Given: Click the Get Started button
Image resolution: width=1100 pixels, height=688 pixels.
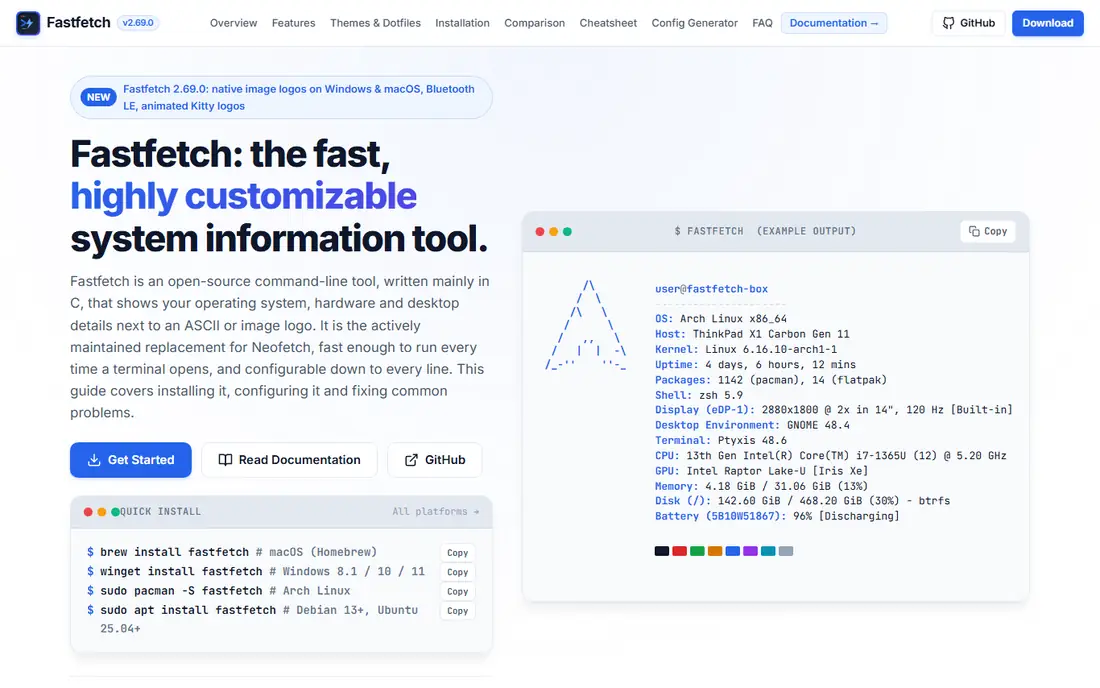Looking at the screenshot, I should (x=130, y=460).
